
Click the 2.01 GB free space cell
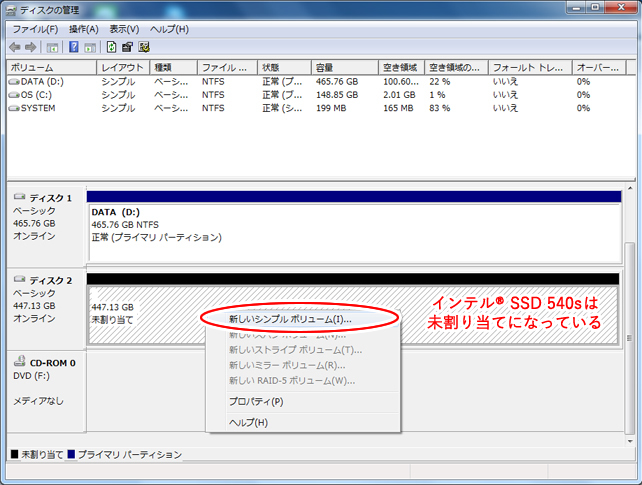399,95
